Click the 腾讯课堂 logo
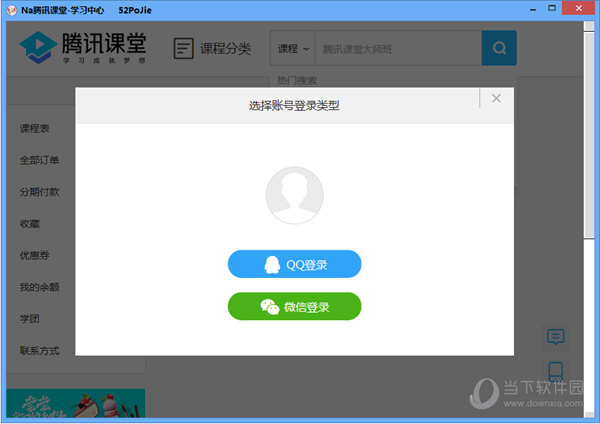The width and height of the screenshot is (600, 424). tap(83, 47)
